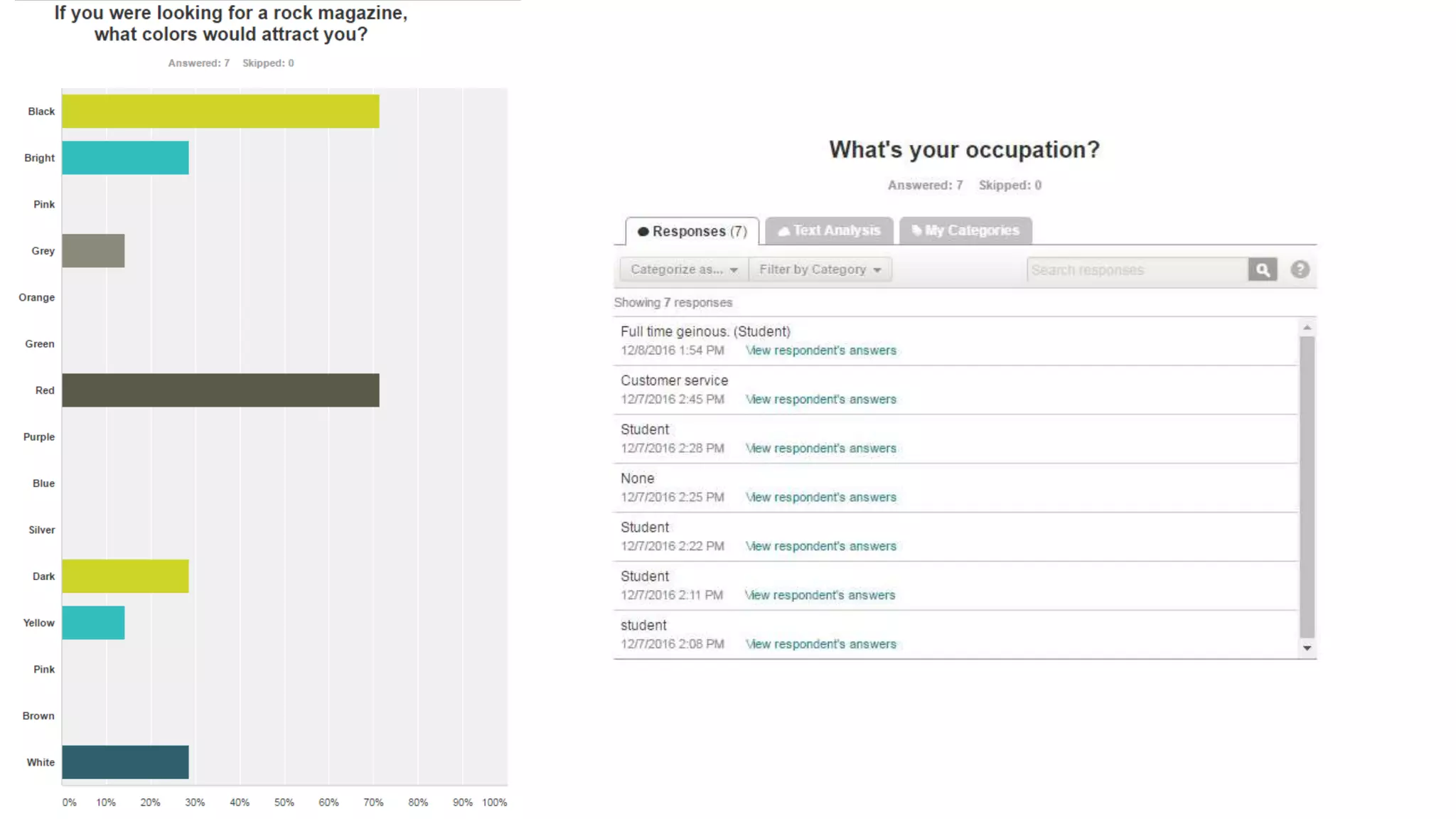The image size is (1456, 819).
Task: View answers for Customer service respondent
Action: pos(820,400)
